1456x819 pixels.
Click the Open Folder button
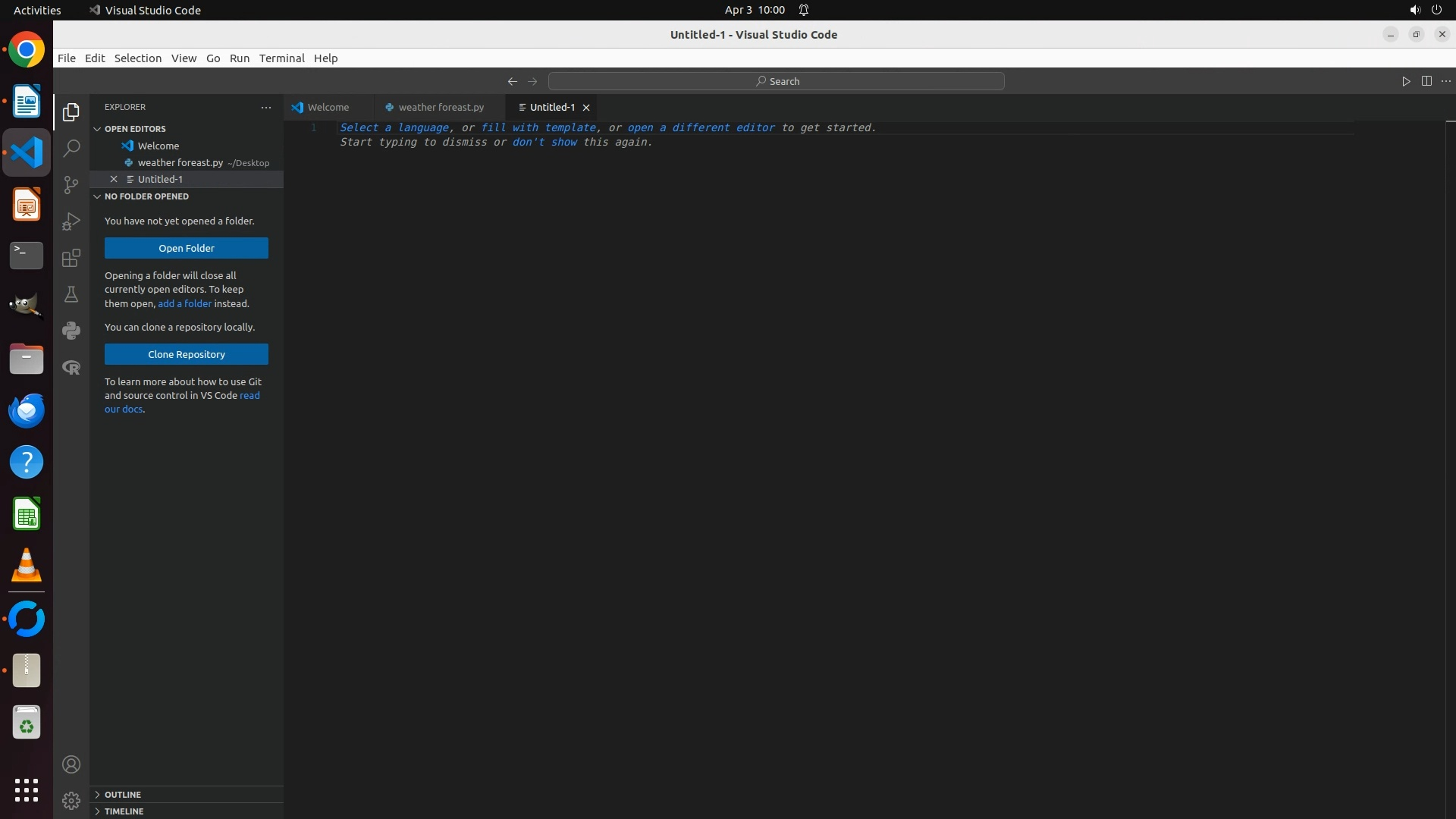click(x=187, y=248)
